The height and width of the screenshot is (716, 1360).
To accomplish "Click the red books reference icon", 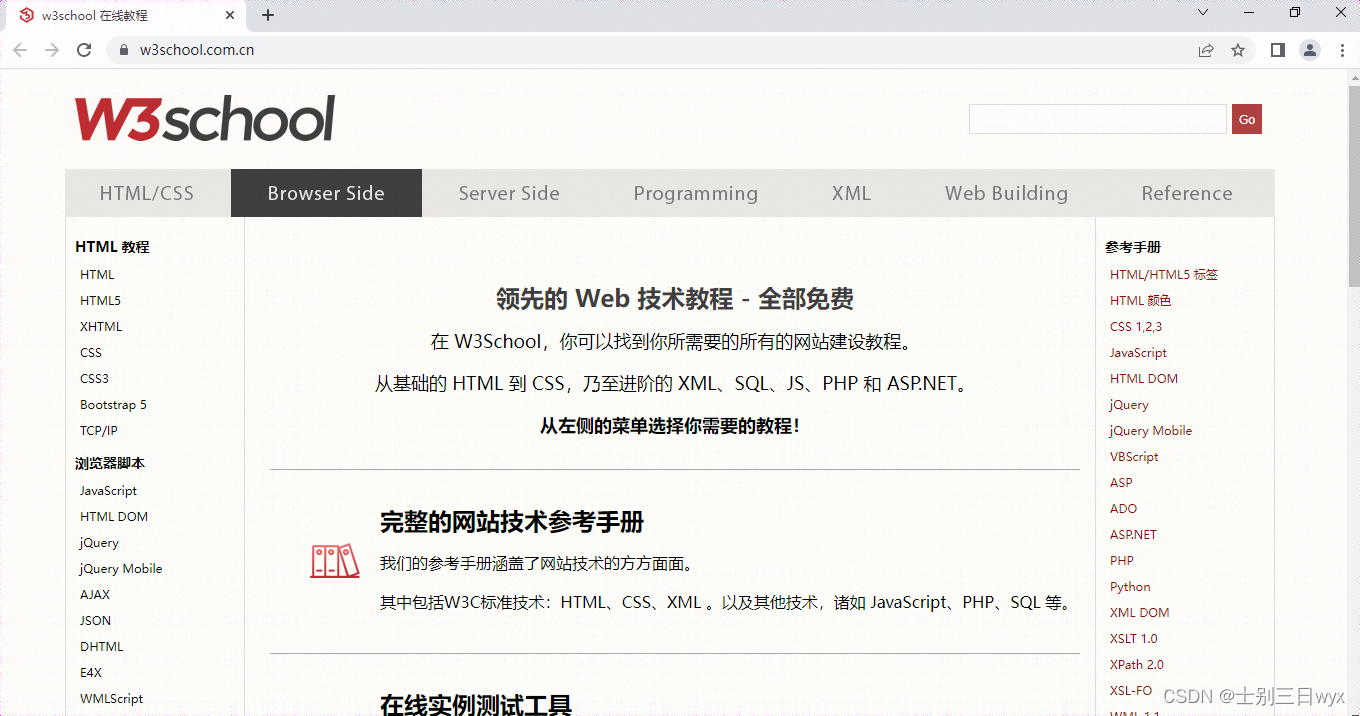I will point(334,561).
